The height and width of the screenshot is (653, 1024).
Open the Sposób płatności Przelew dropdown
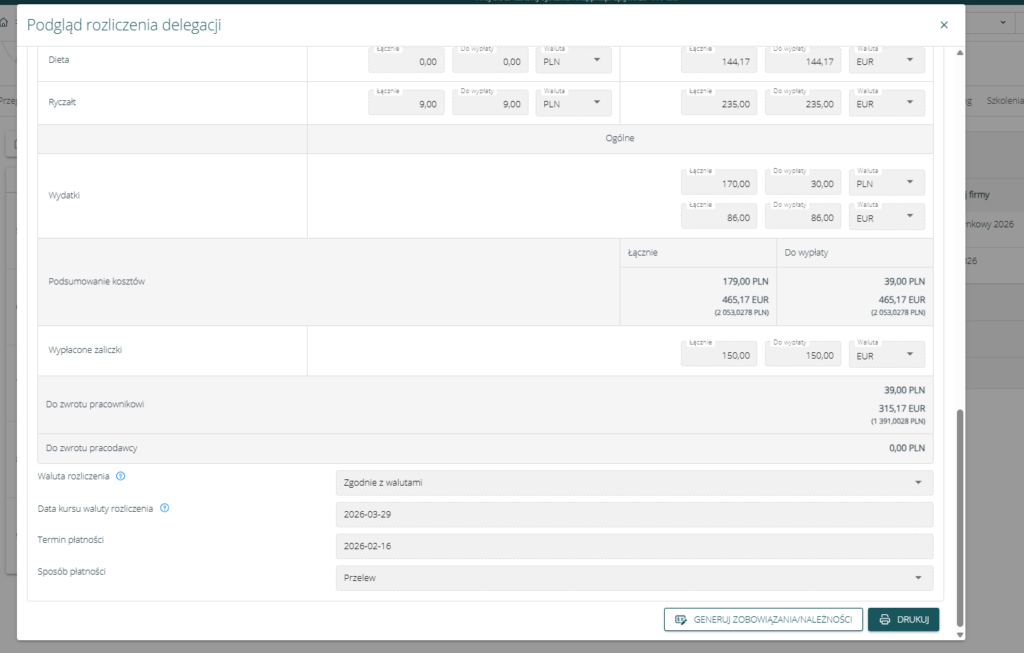(634, 578)
